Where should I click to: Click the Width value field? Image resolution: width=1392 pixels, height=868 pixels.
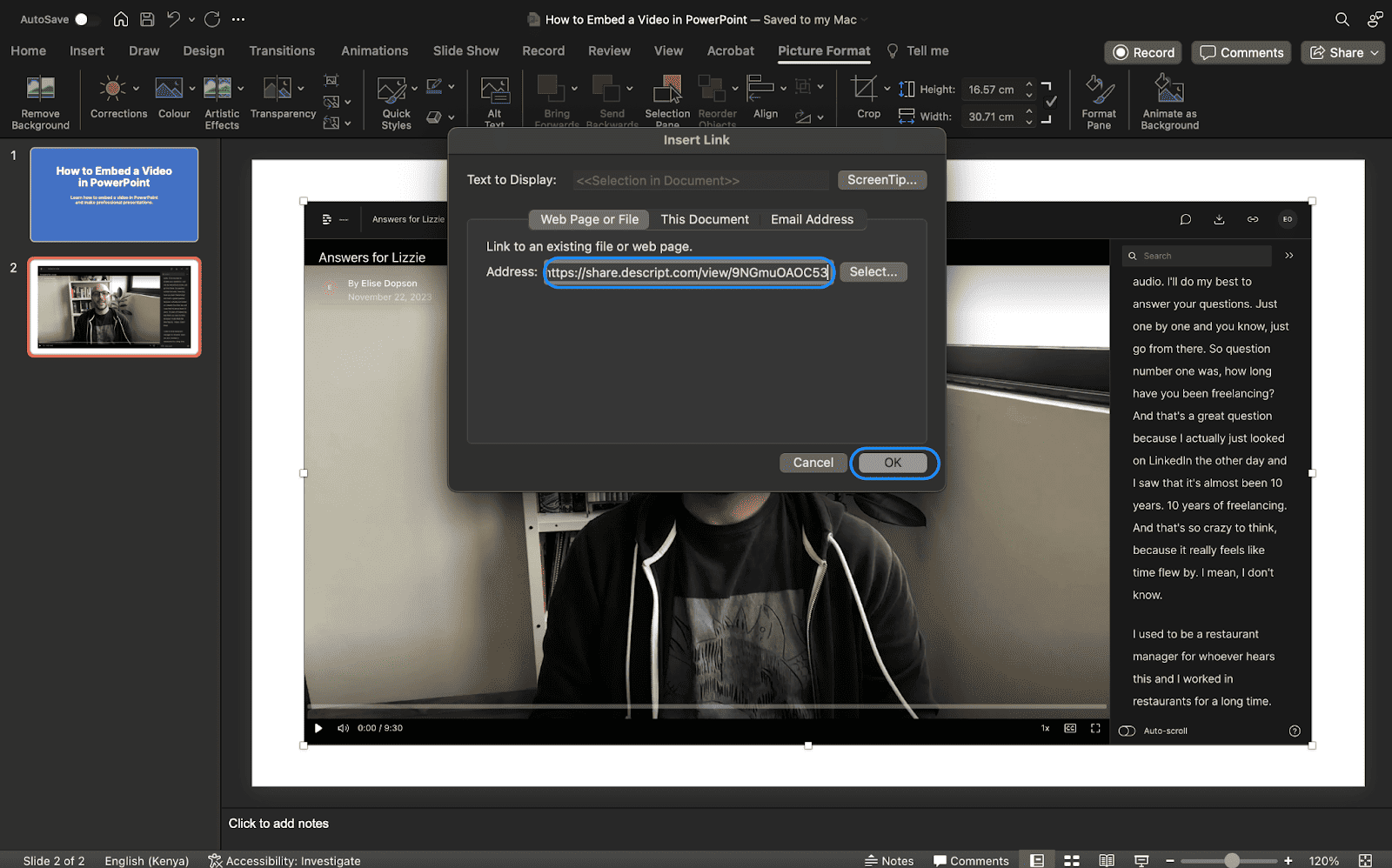click(992, 117)
